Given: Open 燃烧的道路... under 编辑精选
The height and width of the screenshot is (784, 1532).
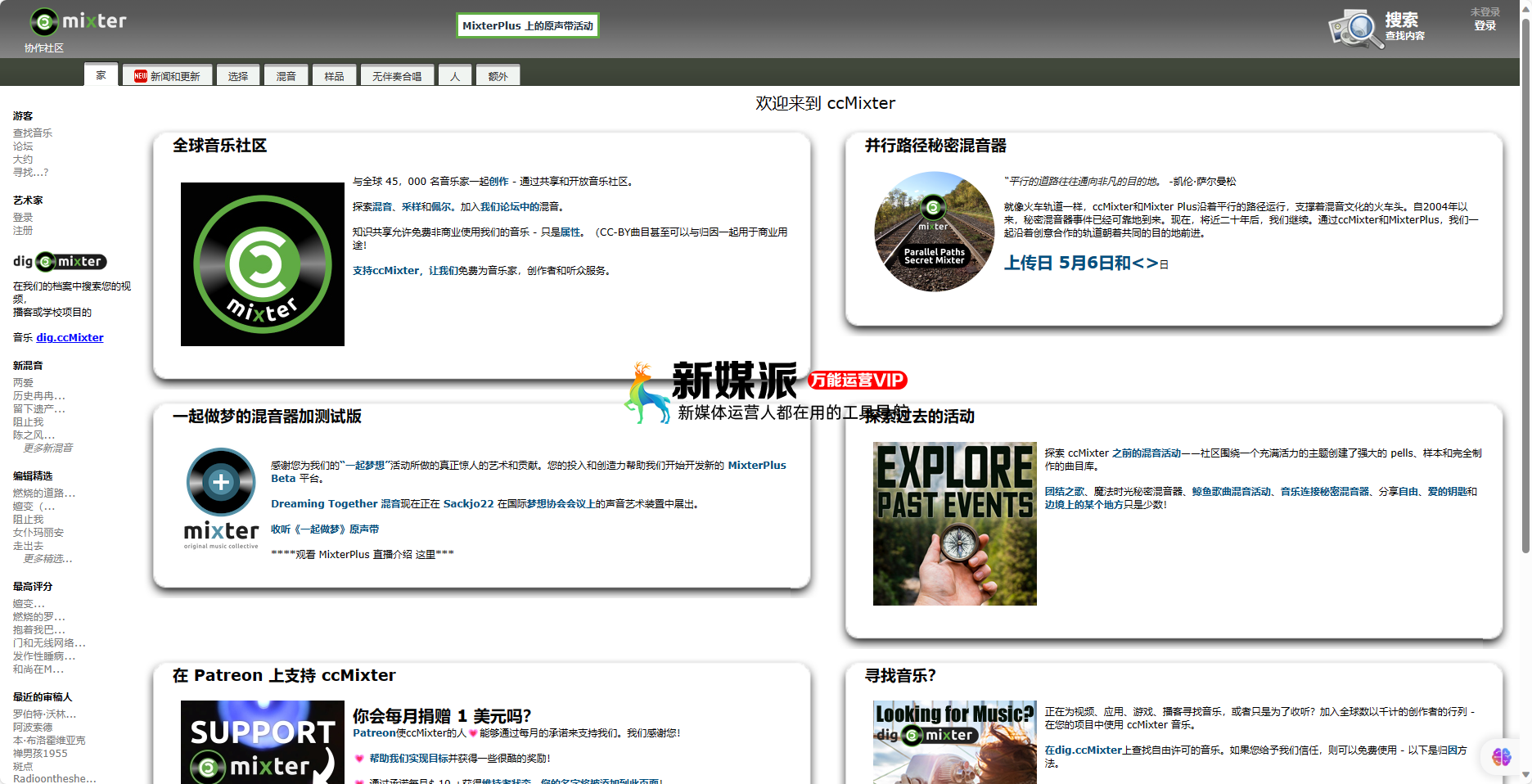Looking at the screenshot, I should (44, 493).
